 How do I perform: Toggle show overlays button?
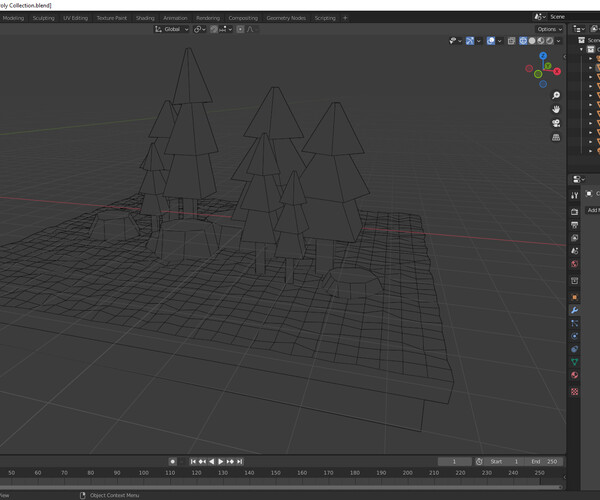(490, 41)
